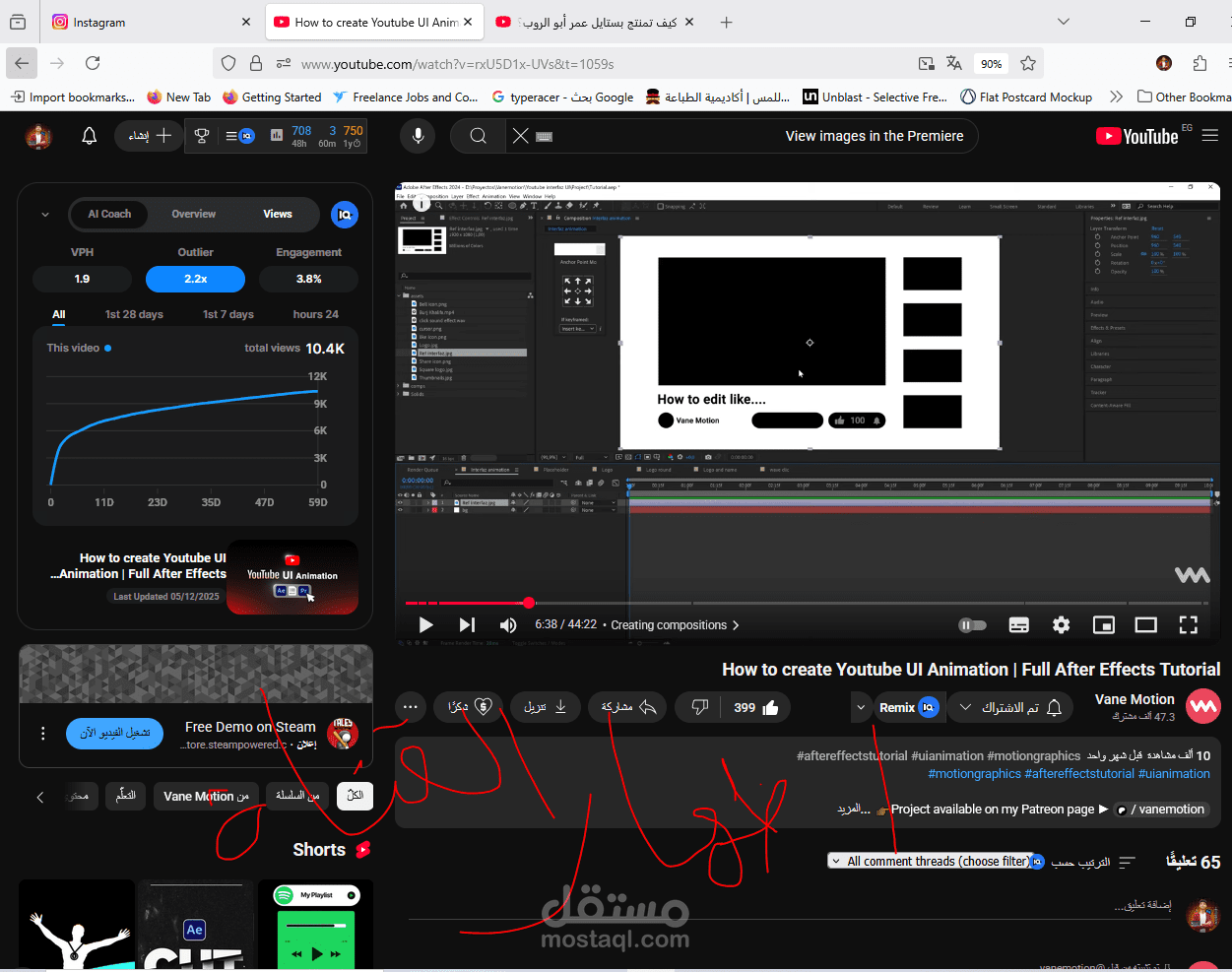The height and width of the screenshot is (972, 1232).
Task: Click the شكرًا thanks button
Action: (468, 707)
